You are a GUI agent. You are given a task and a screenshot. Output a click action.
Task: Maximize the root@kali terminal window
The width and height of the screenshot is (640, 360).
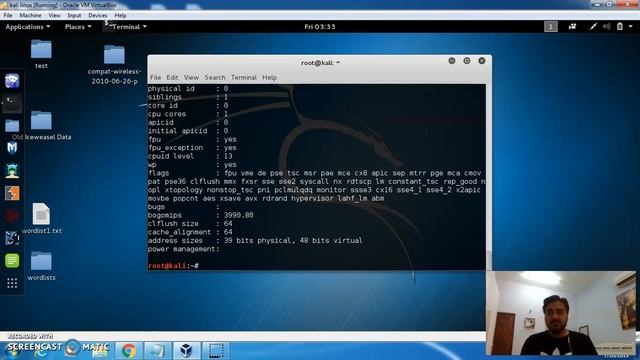tap(467, 61)
